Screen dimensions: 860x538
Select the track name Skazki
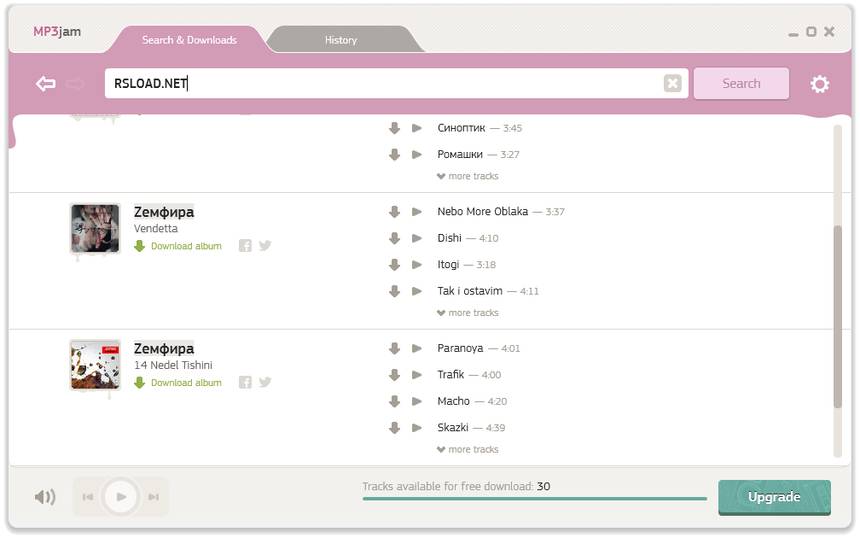(453, 427)
